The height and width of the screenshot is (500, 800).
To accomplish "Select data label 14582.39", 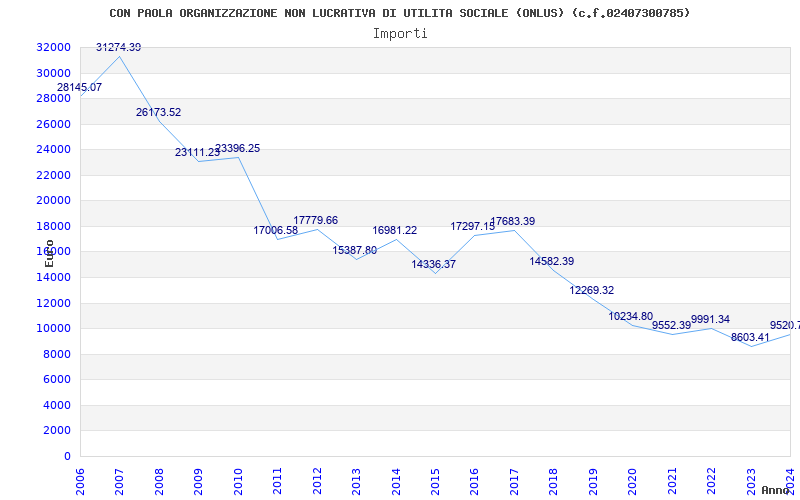I will click(x=552, y=261).
